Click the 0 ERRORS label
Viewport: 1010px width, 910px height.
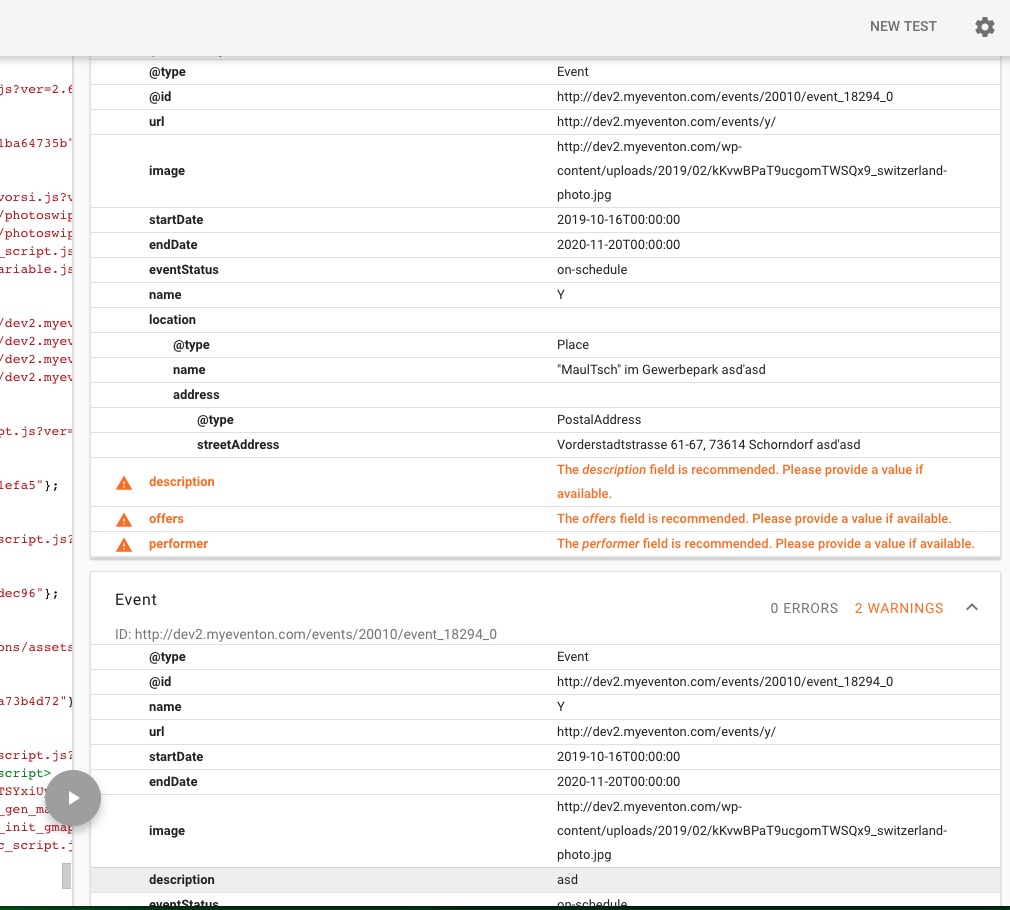point(803,608)
